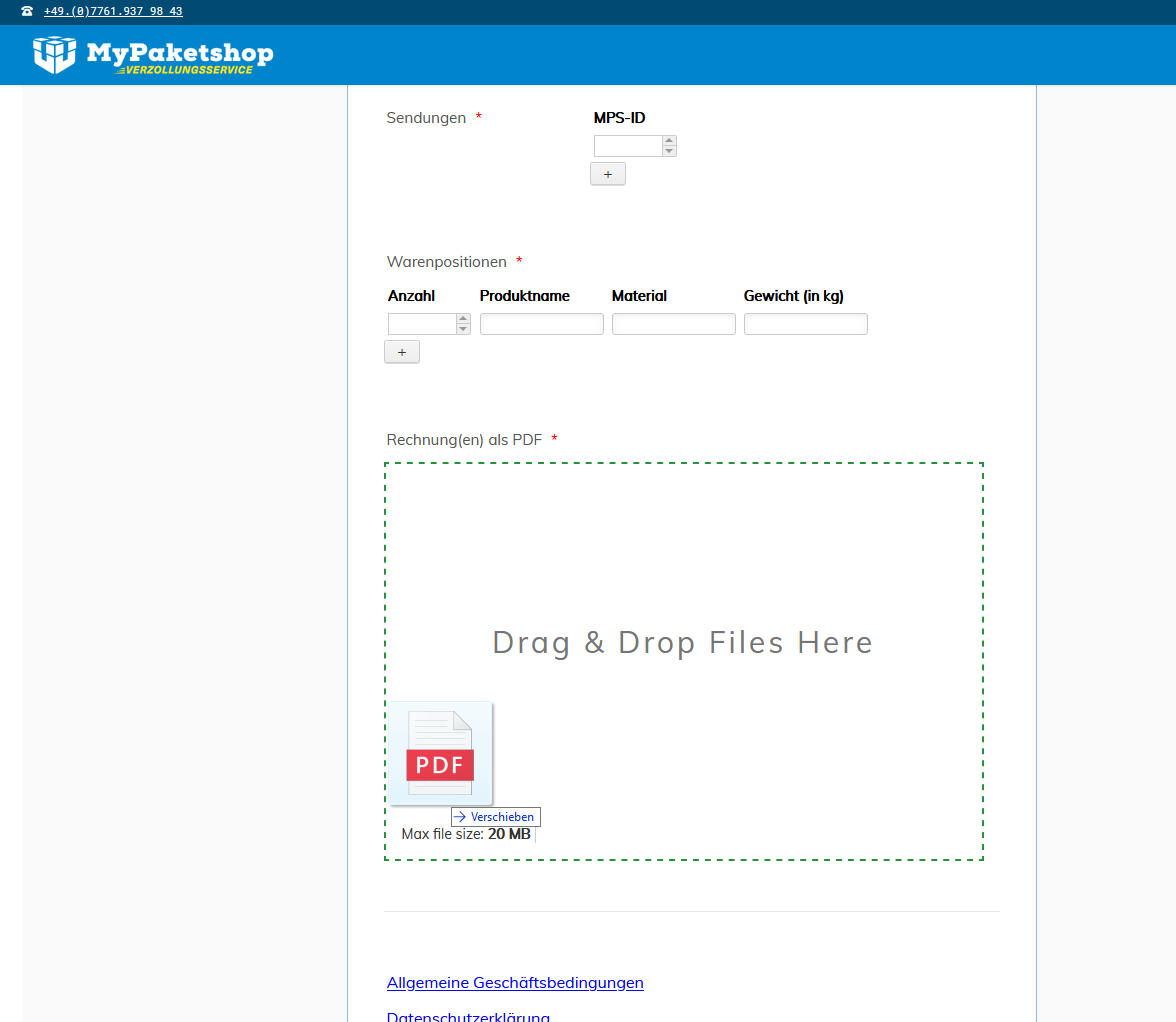Open Allgemeine Geschäftsbedingungen link
Viewport: 1176px width, 1022px height.
click(515, 982)
